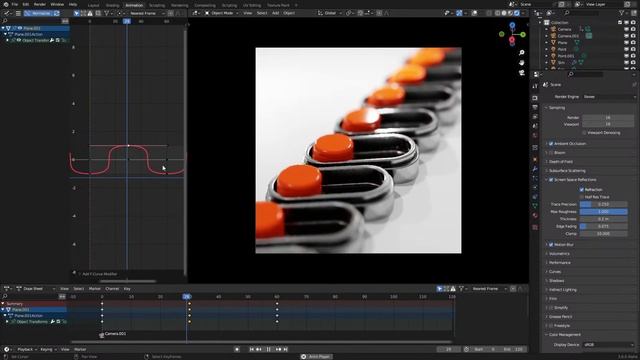The image size is (640, 360).
Task: Enable the Viewport Denoising checkbox
Action: 584,133
